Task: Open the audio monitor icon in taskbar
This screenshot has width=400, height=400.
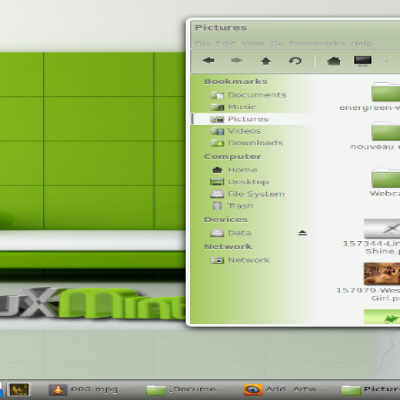Action: point(19,389)
